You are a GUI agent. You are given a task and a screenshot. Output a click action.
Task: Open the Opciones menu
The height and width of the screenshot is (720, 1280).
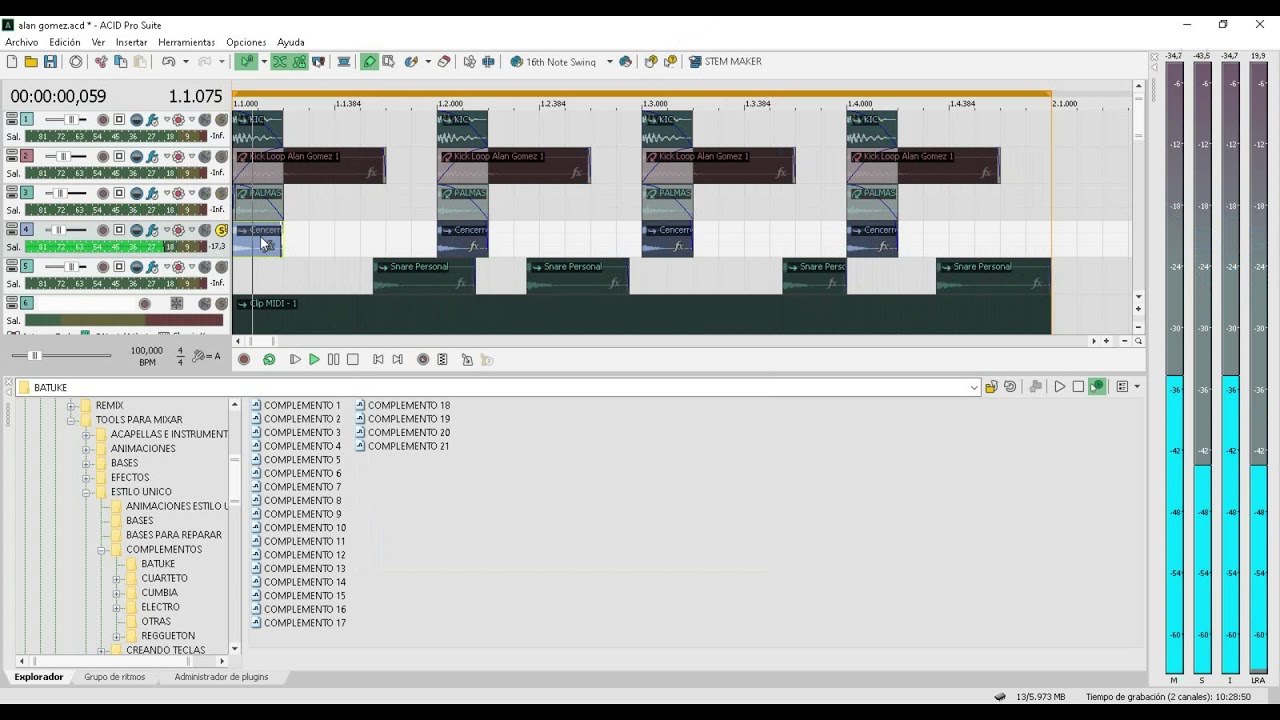click(x=246, y=42)
